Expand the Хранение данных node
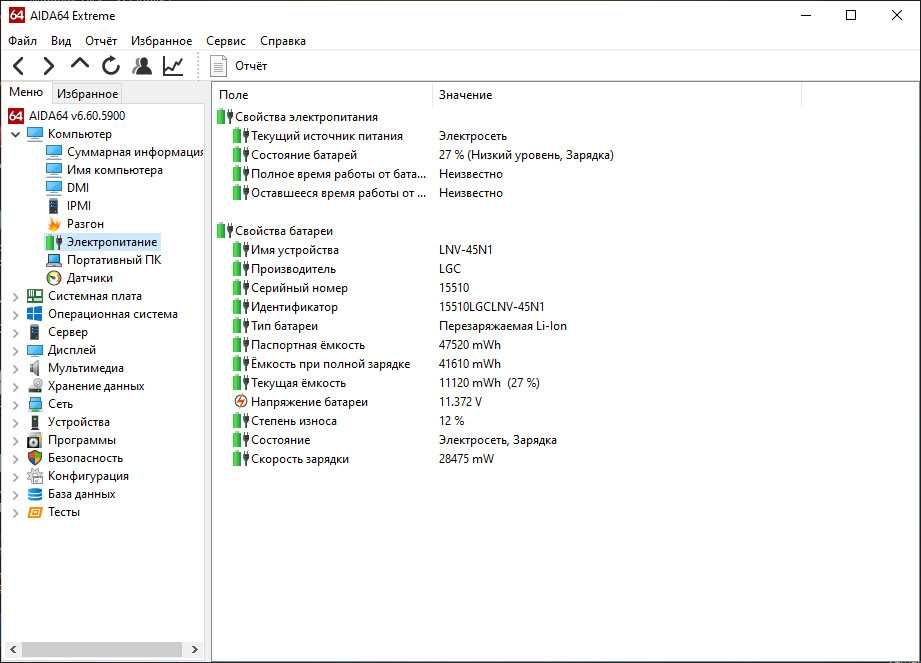921x663 pixels. coord(16,386)
